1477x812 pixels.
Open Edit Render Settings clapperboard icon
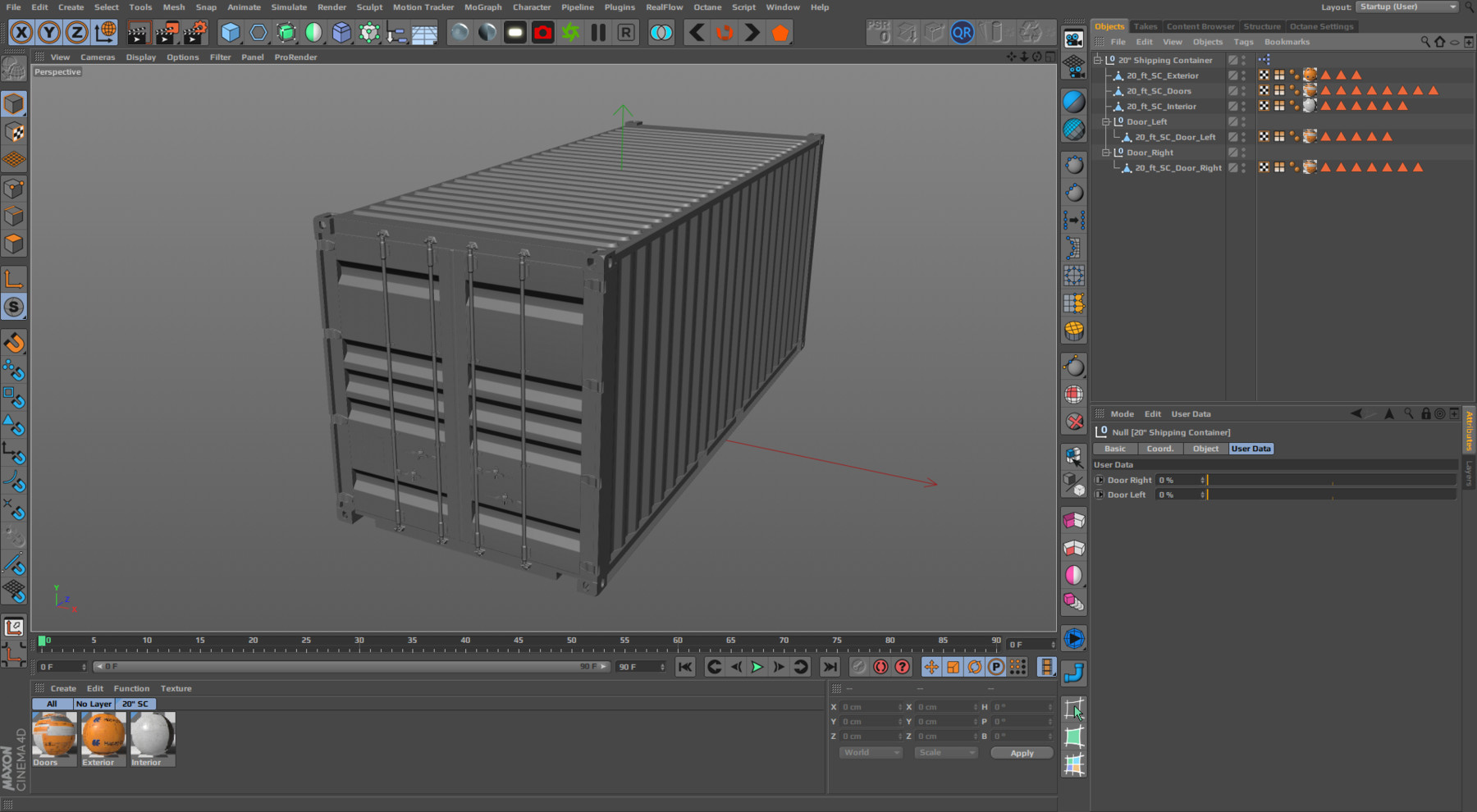point(194,33)
